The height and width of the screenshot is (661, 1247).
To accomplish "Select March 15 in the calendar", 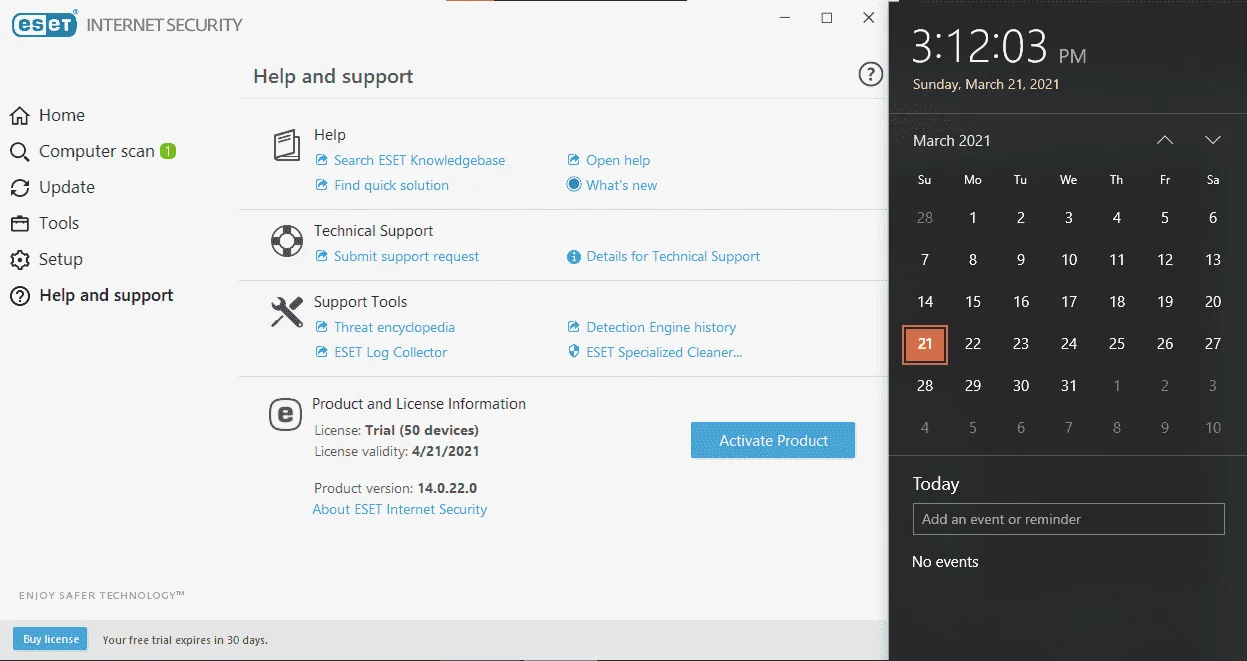I will click(x=973, y=302).
